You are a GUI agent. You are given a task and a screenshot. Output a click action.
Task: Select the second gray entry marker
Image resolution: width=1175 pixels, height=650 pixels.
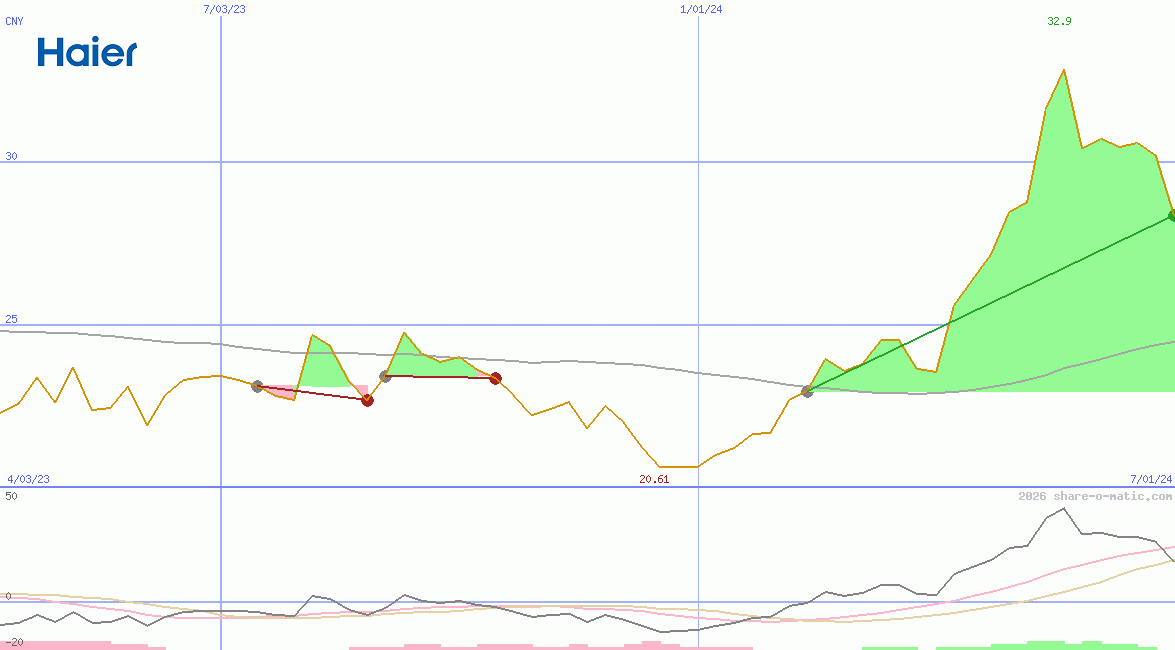point(385,376)
